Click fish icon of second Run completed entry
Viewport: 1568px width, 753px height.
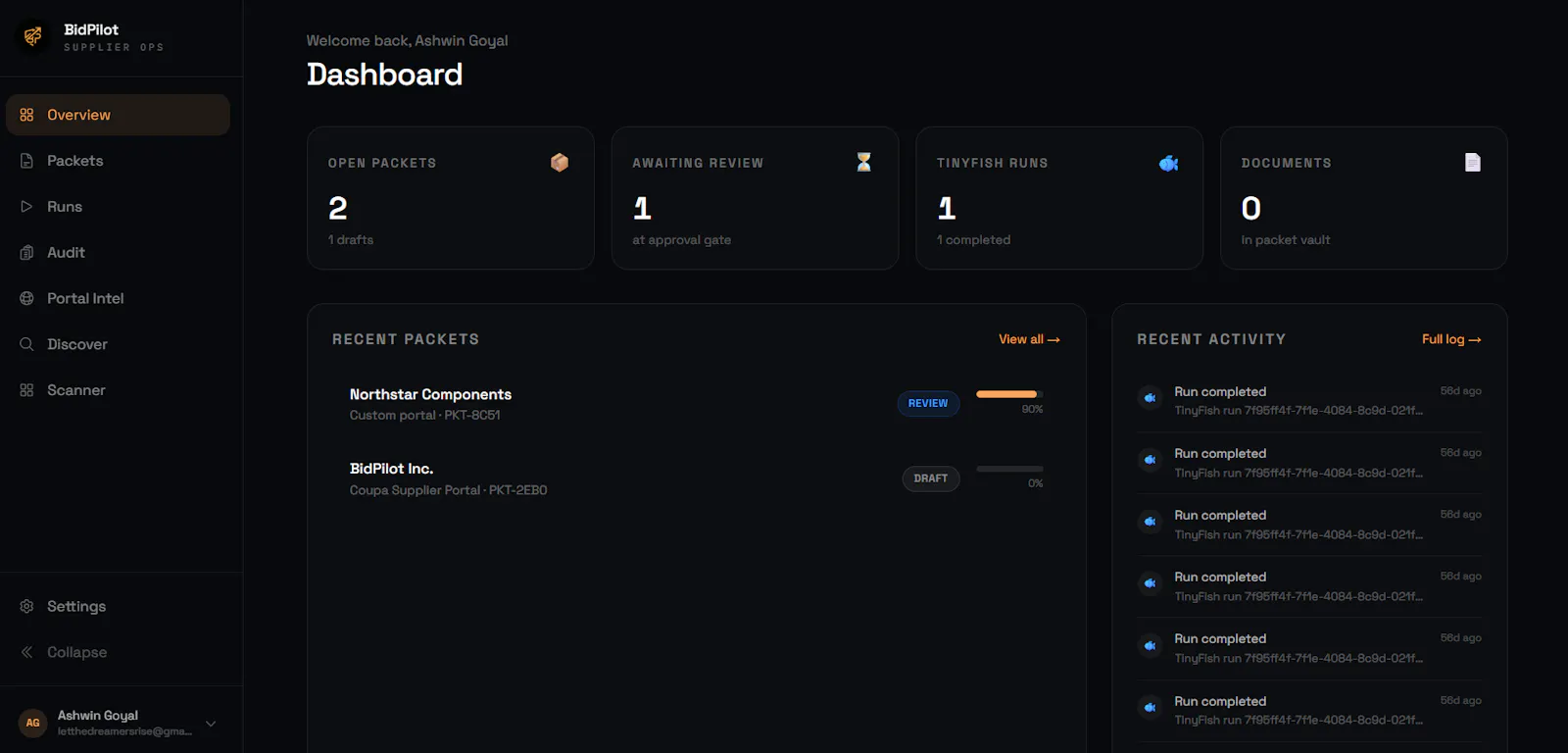(x=1150, y=460)
